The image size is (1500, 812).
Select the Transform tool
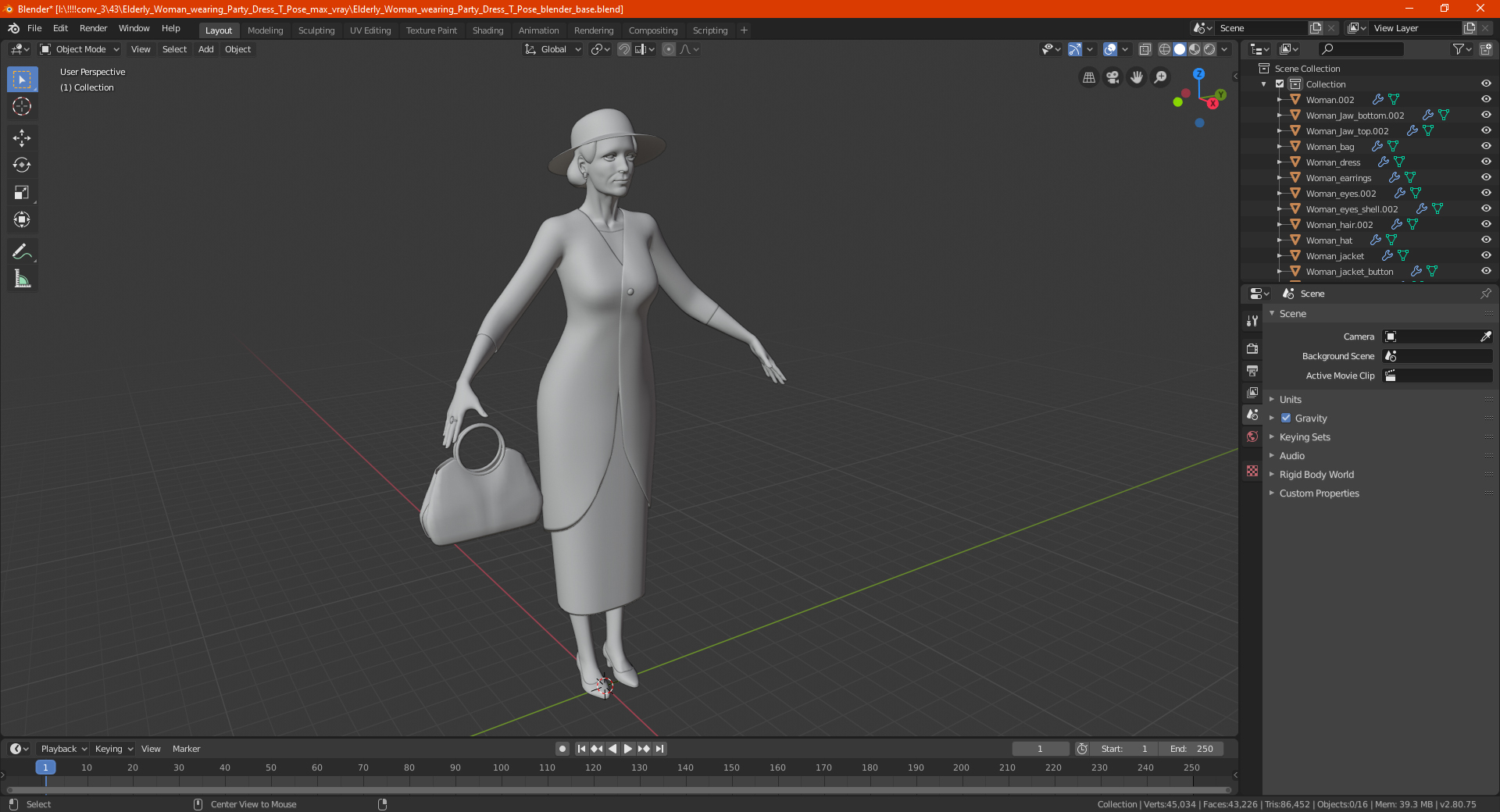click(22, 220)
